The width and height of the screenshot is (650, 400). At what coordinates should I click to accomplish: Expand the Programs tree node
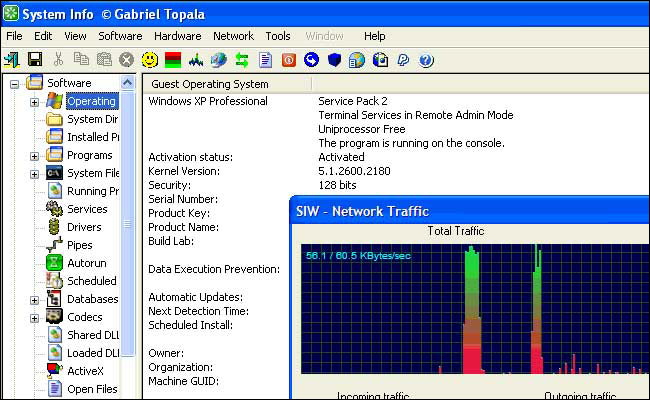click(34, 156)
